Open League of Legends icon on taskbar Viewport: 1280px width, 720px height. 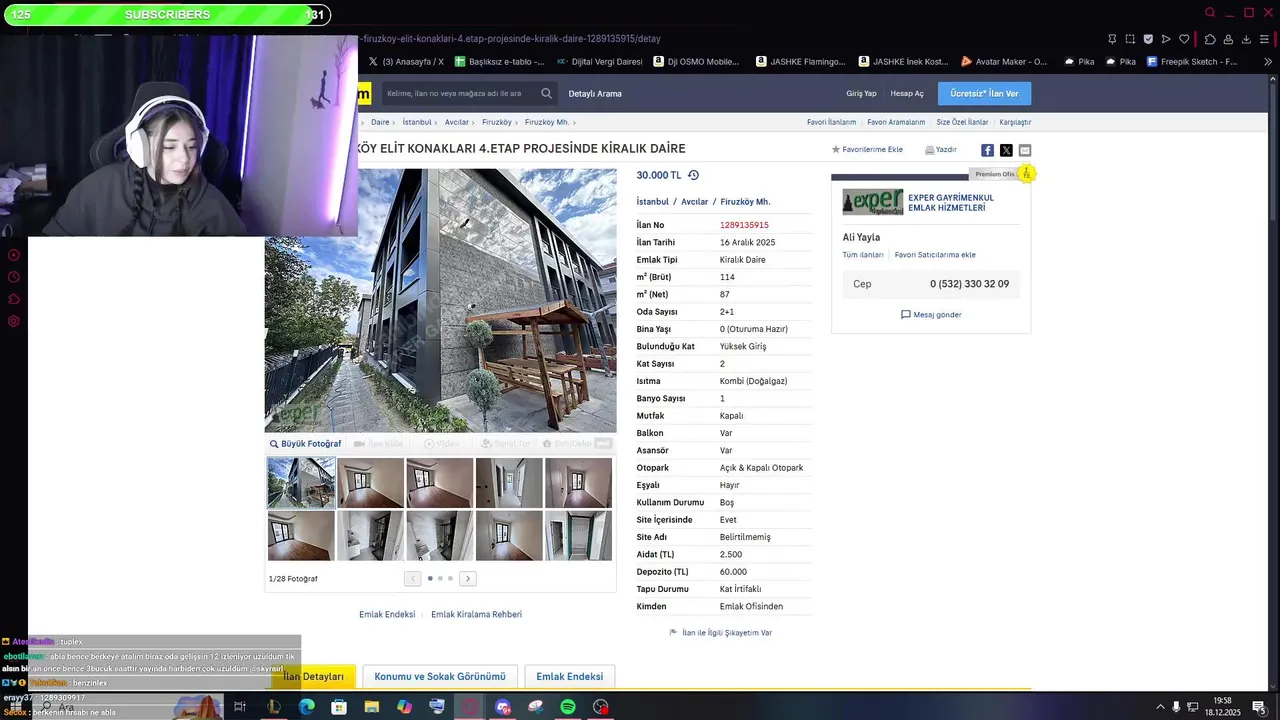click(273, 707)
